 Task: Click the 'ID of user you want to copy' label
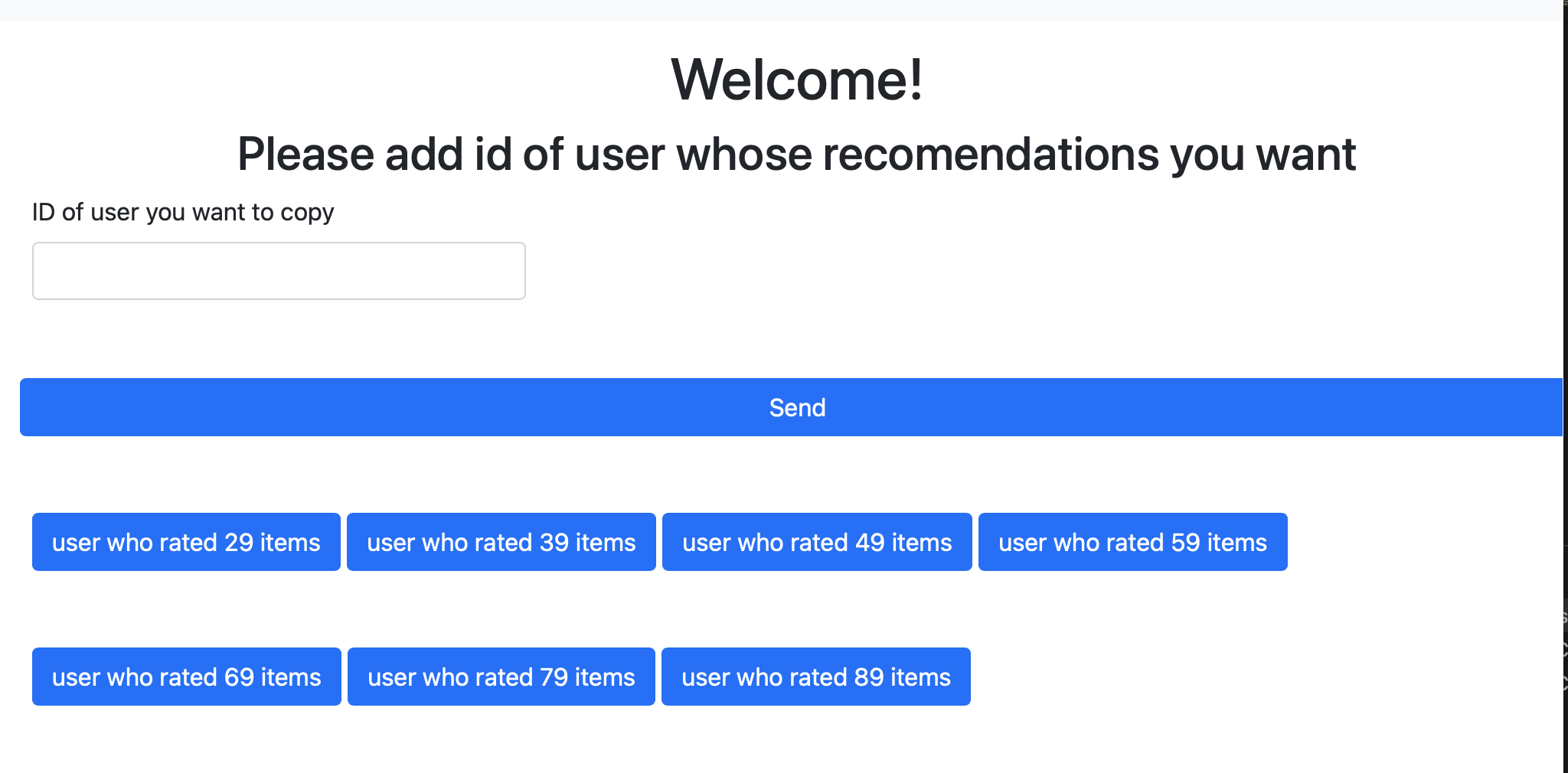coord(183,212)
